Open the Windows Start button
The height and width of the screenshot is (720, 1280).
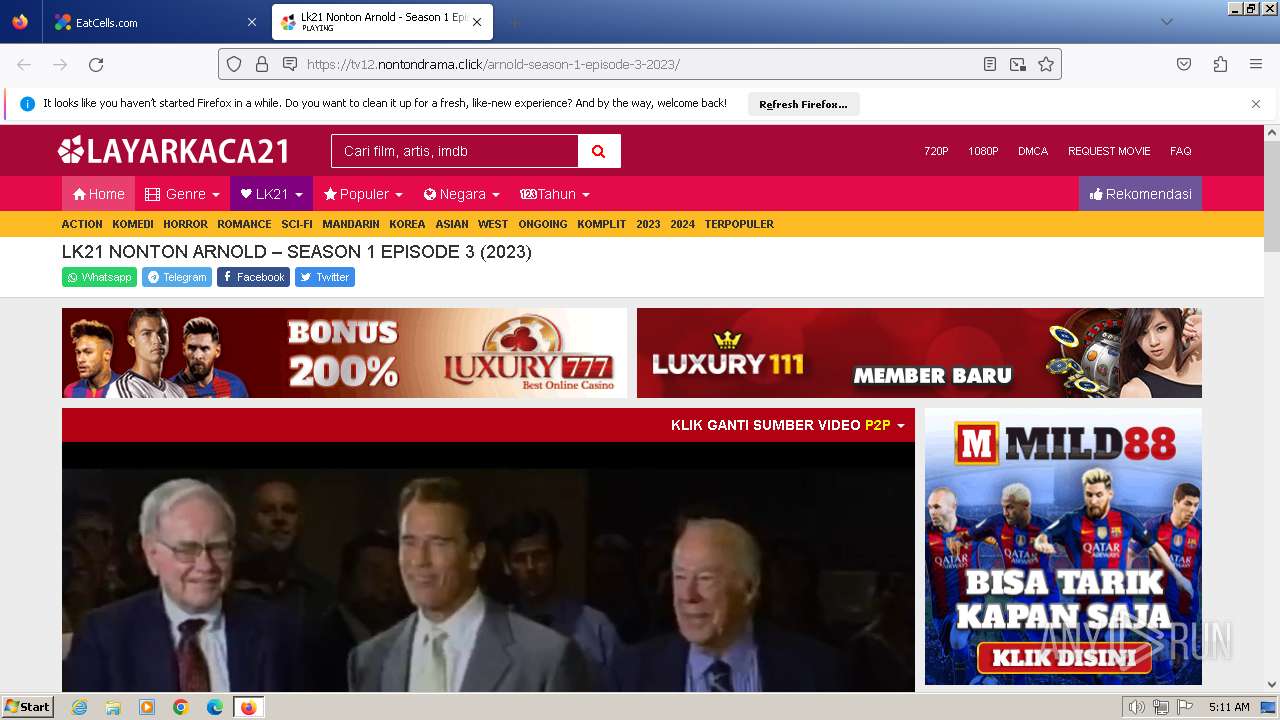(x=27, y=707)
